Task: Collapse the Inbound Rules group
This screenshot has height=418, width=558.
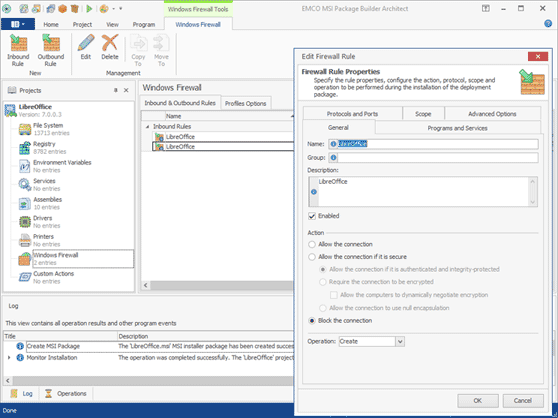Action: coord(147,127)
